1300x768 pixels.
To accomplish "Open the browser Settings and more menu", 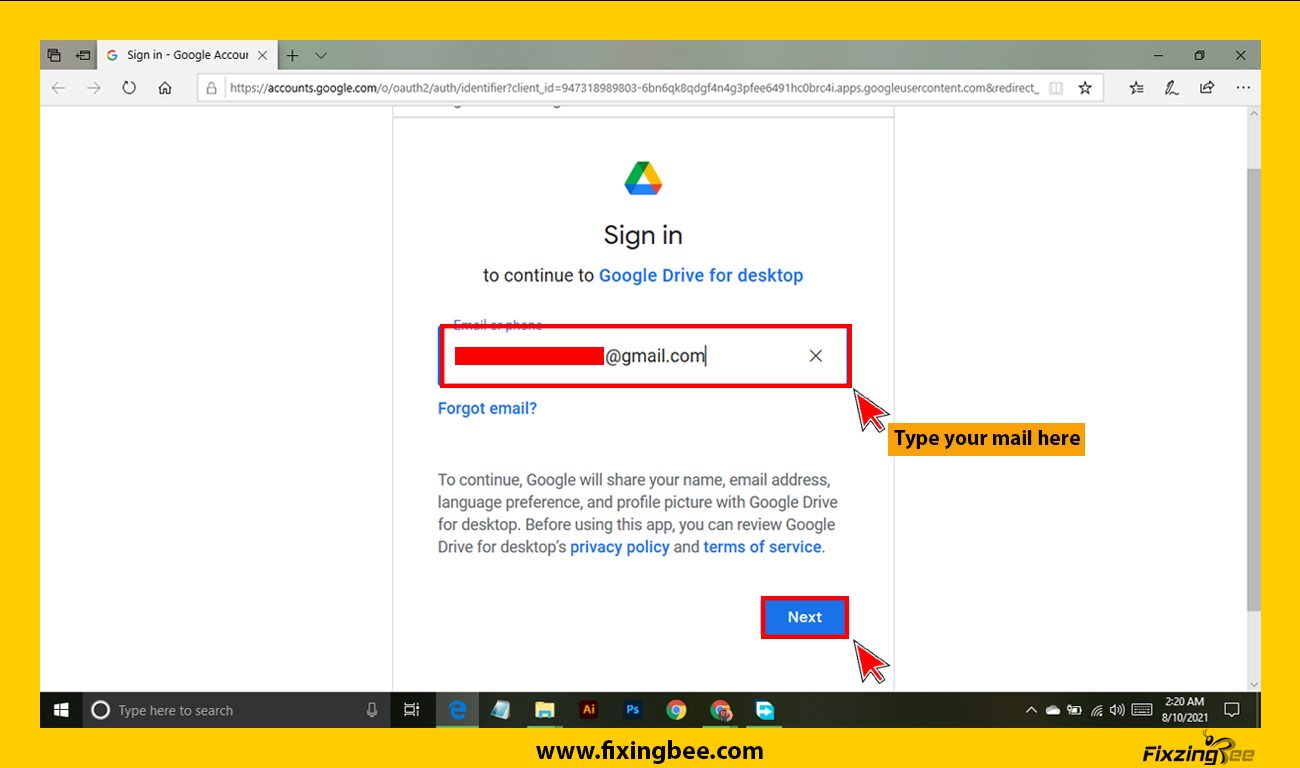I will click(1243, 88).
